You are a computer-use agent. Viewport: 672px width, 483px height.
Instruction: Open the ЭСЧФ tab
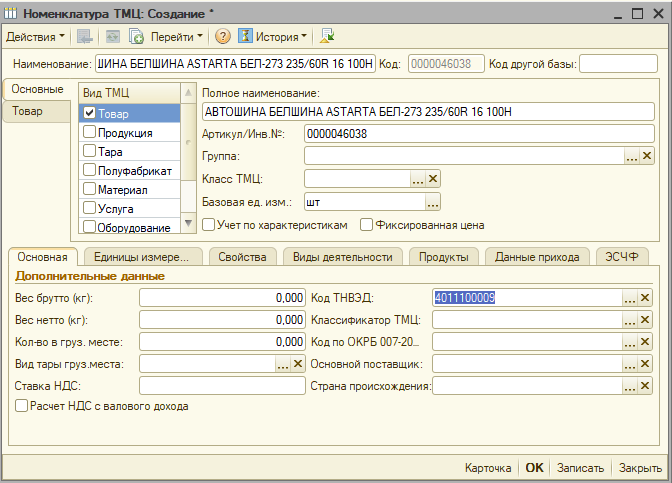point(622,257)
